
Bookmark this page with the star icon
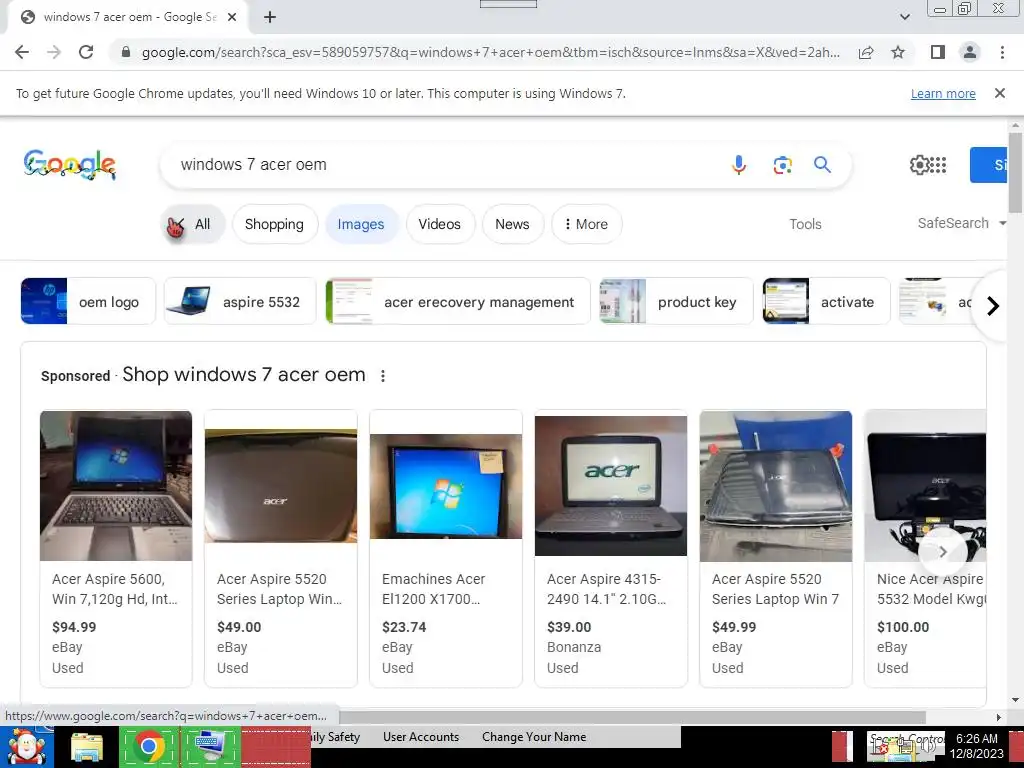(x=898, y=52)
